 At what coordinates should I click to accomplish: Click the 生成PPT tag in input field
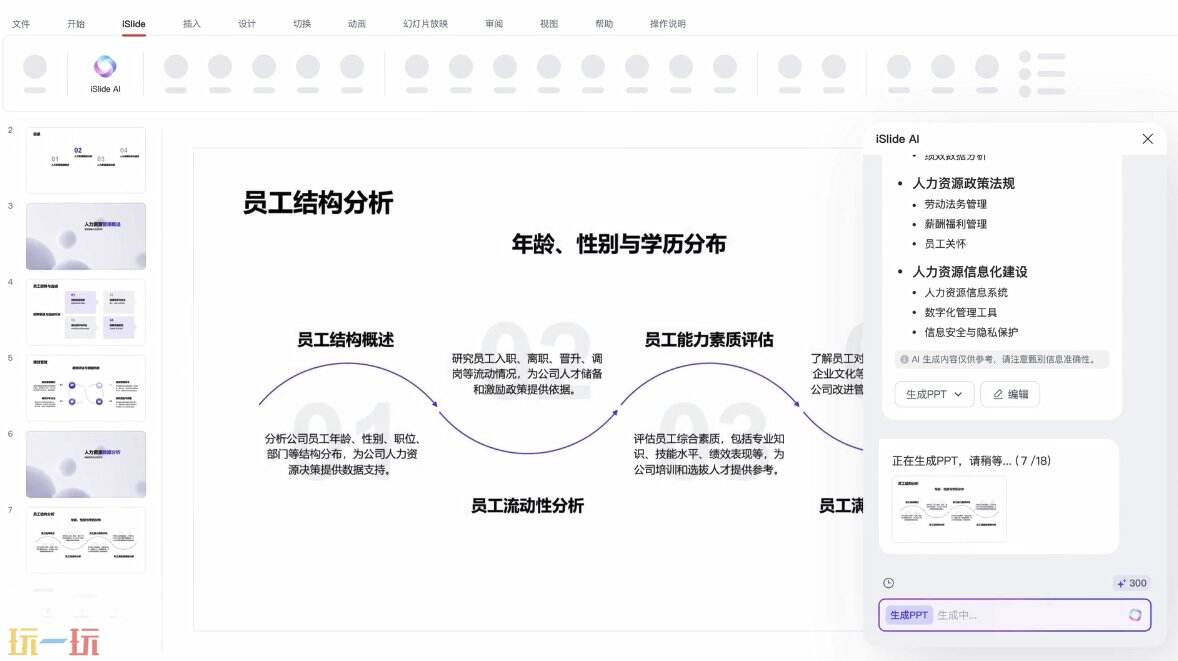[x=909, y=615]
